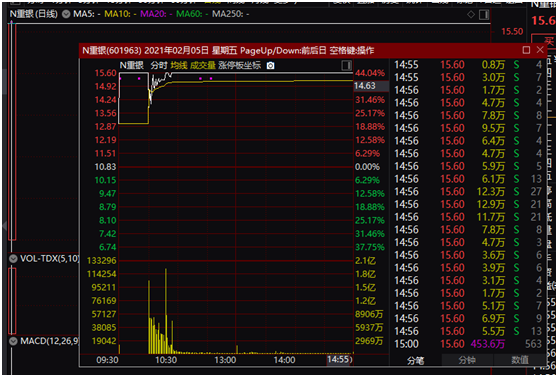
Task: Select the 分时 chart mode label
Action: (159, 66)
